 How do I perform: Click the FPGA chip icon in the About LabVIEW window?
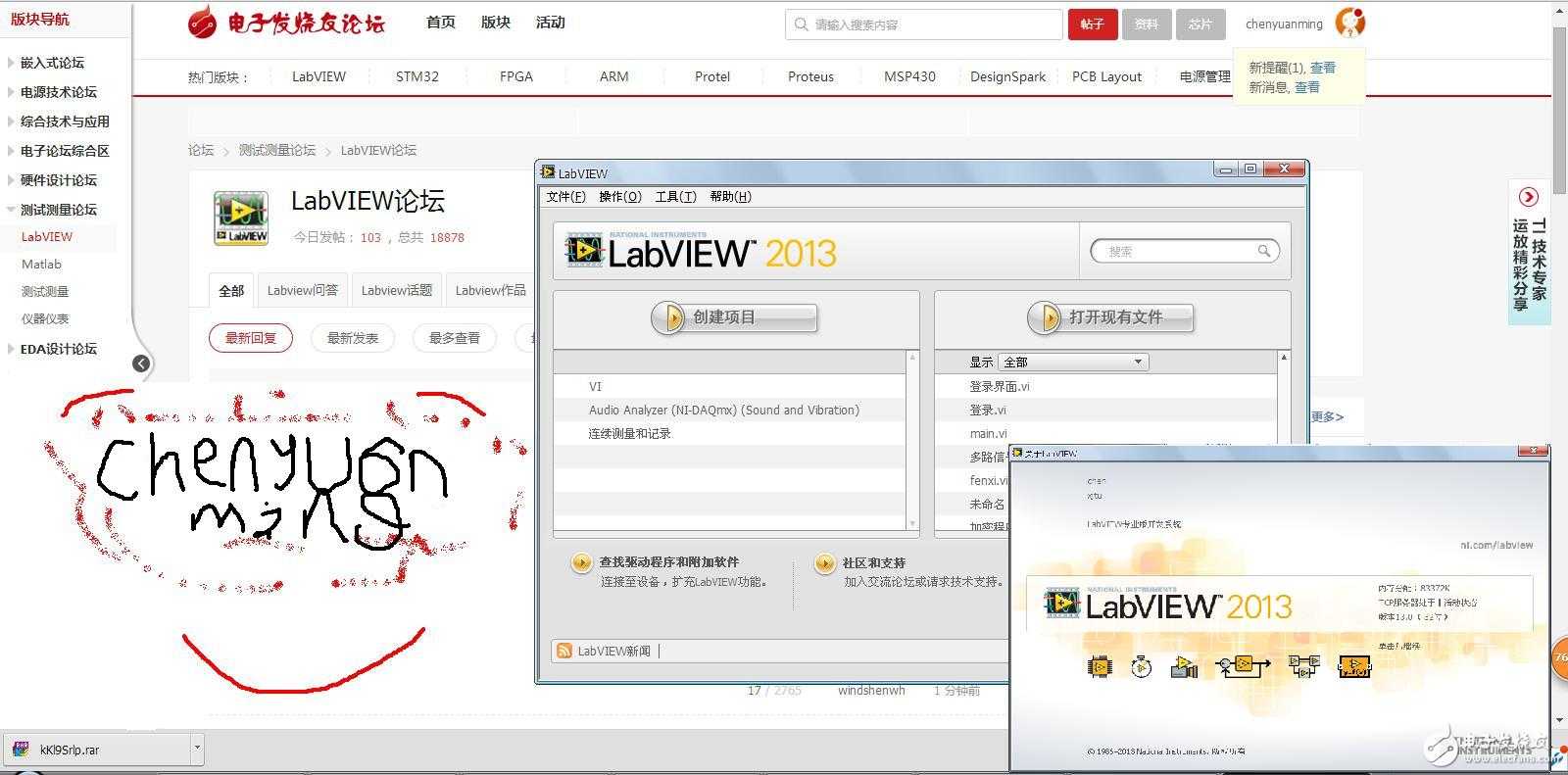click(x=1100, y=666)
